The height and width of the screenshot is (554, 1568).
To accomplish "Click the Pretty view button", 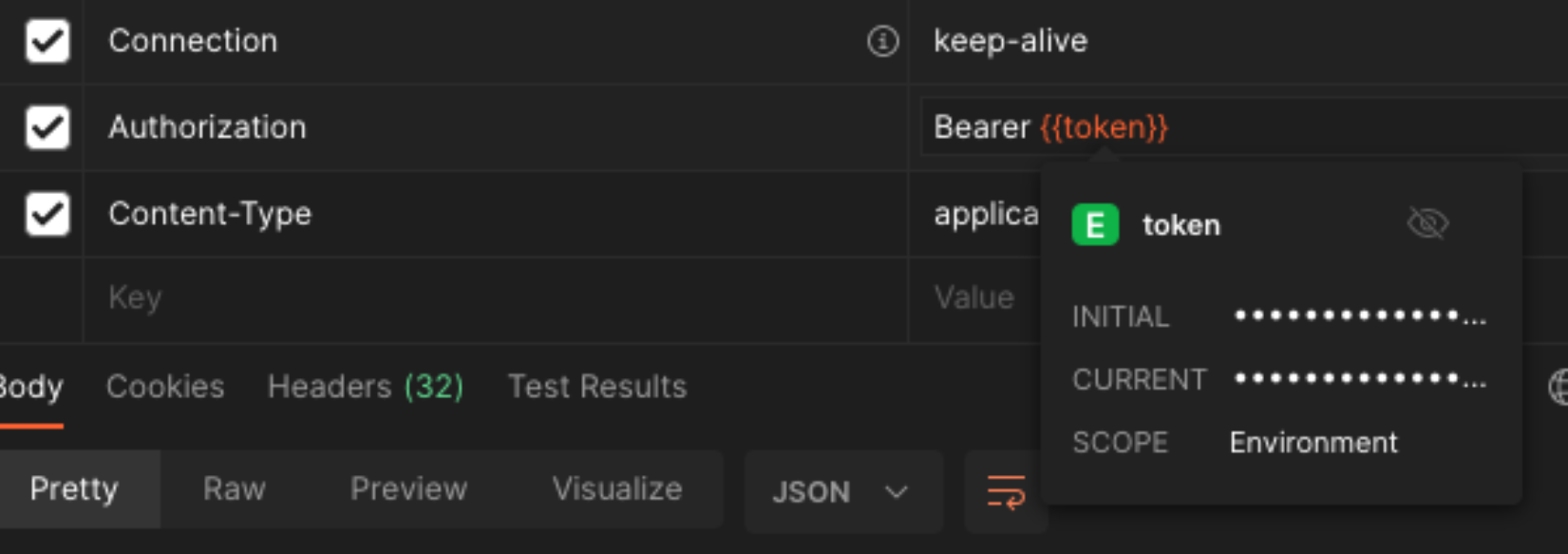I will pyautogui.click(x=74, y=489).
